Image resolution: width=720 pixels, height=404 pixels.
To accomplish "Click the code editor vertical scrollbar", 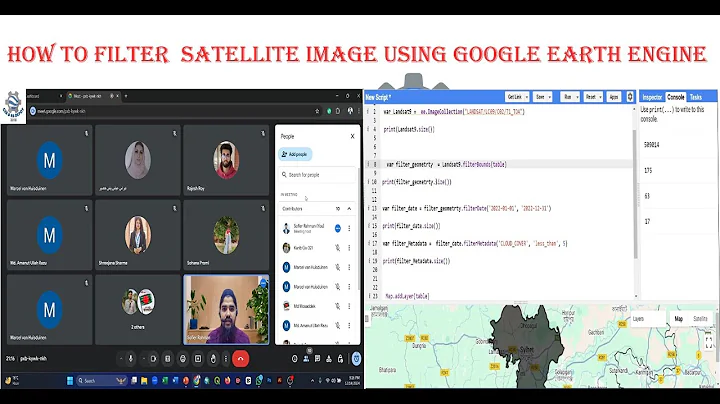I will point(636,193).
